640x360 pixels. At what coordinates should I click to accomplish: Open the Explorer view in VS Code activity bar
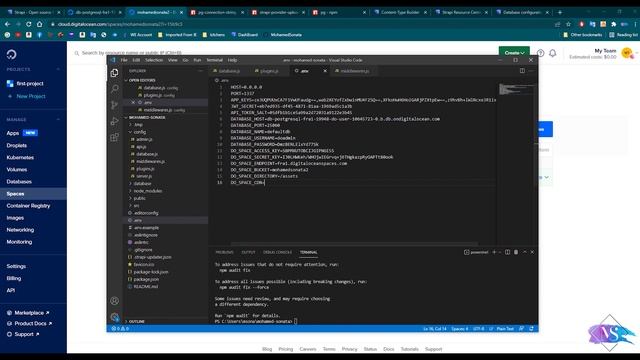(x=115, y=73)
